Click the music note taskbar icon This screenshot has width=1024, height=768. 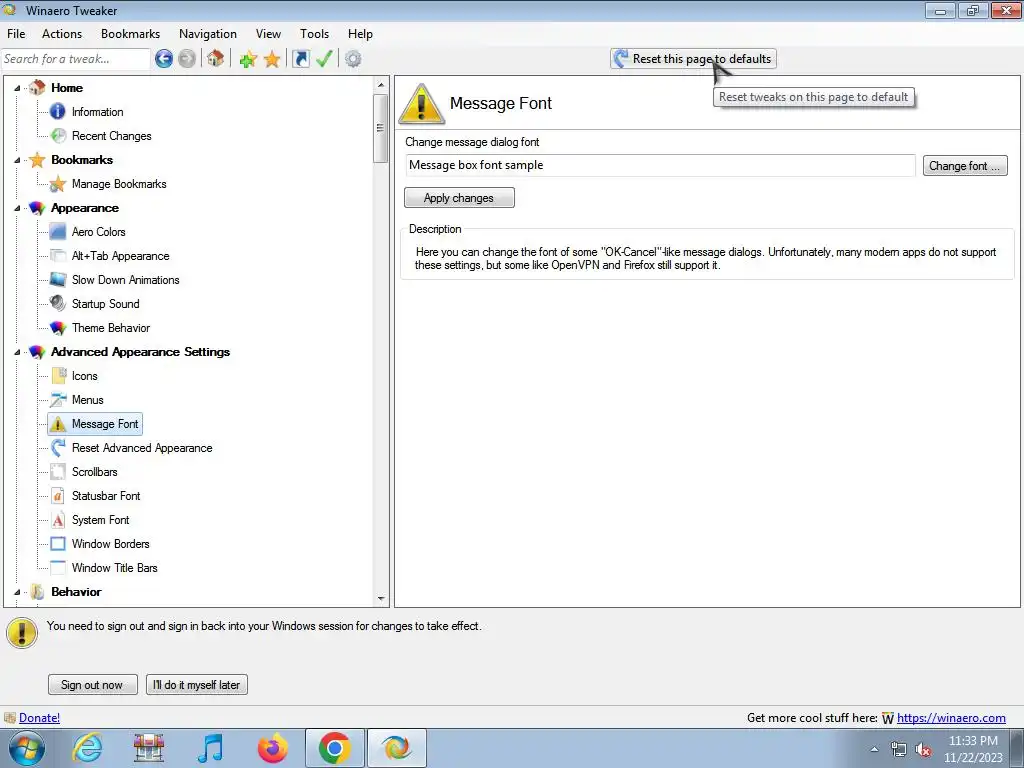210,748
